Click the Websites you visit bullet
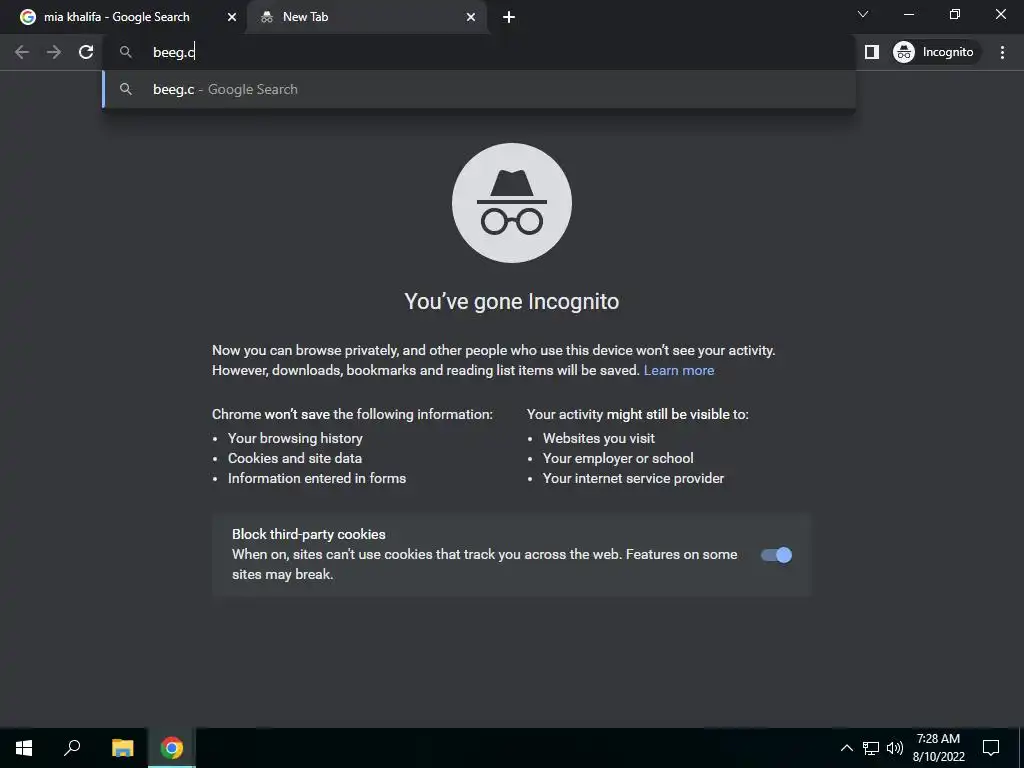Viewport: 1024px width, 768px height. 599,438
